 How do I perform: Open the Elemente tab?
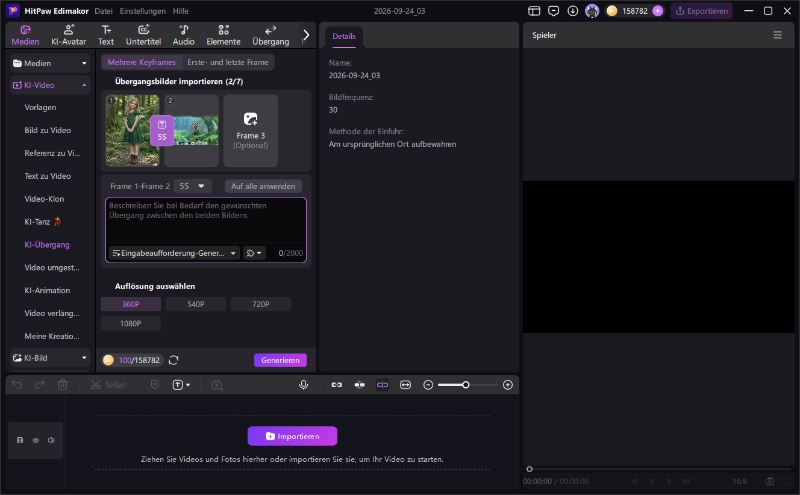(223, 35)
